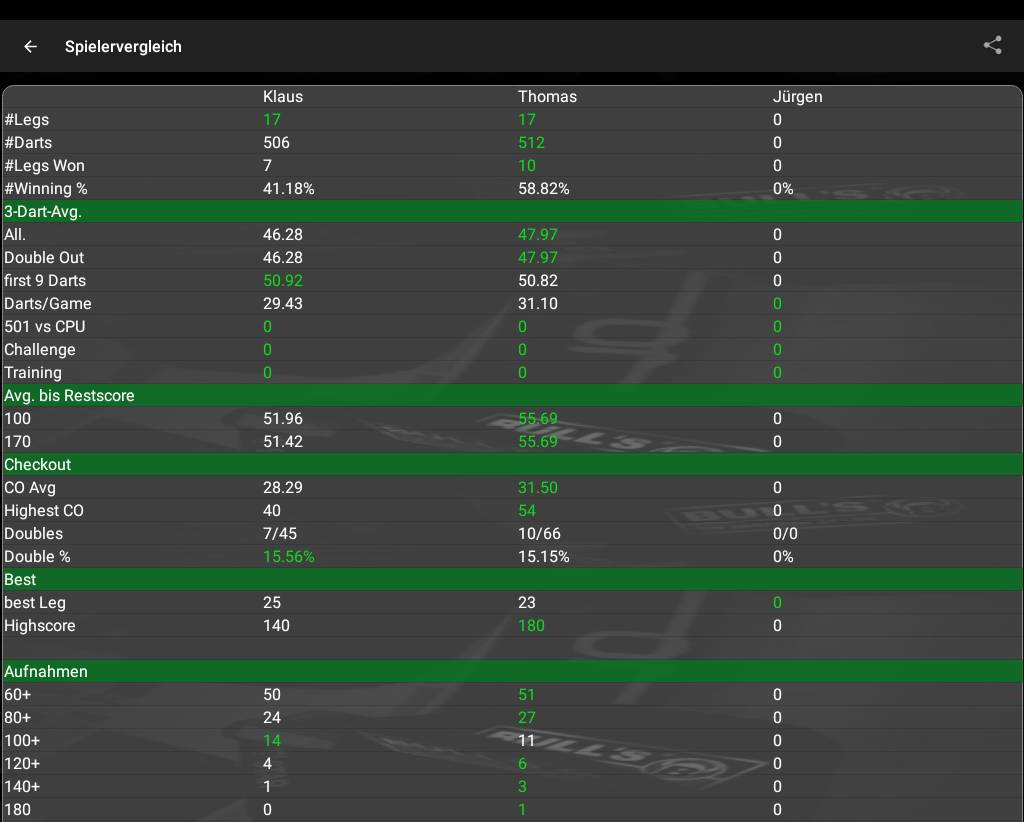Click the #Winning % row label
This screenshot has height=825, width=1024.
pyautogui.click(x=46, y=189)
